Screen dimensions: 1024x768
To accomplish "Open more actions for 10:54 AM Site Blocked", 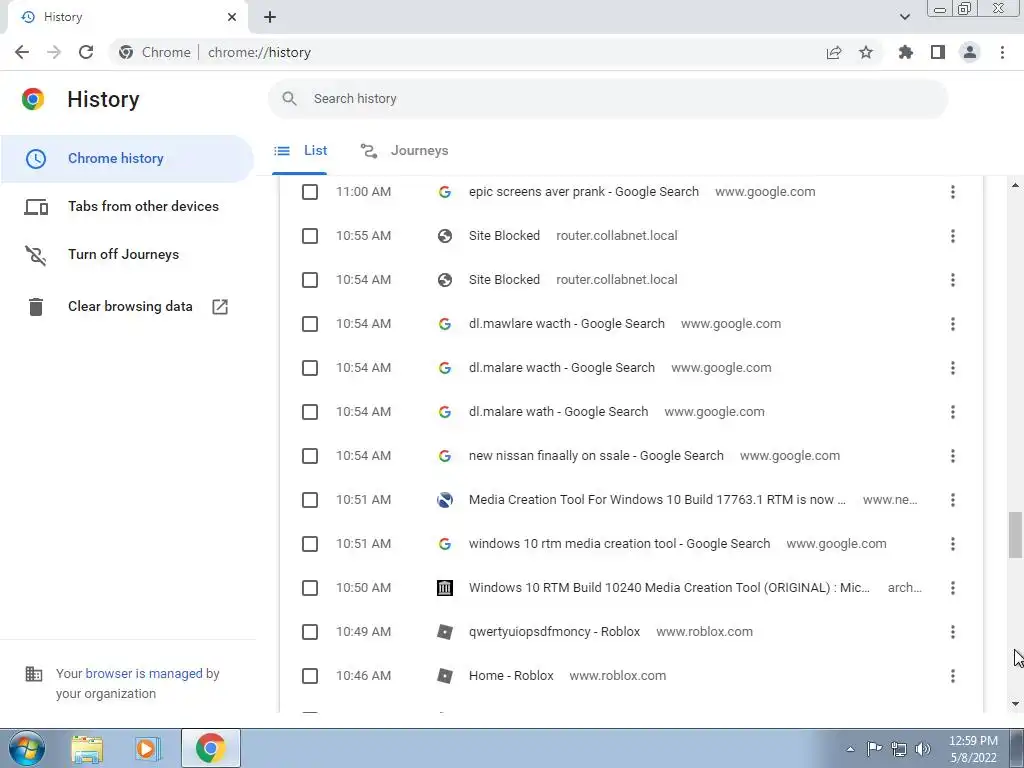I will click(x=953, y=280).
